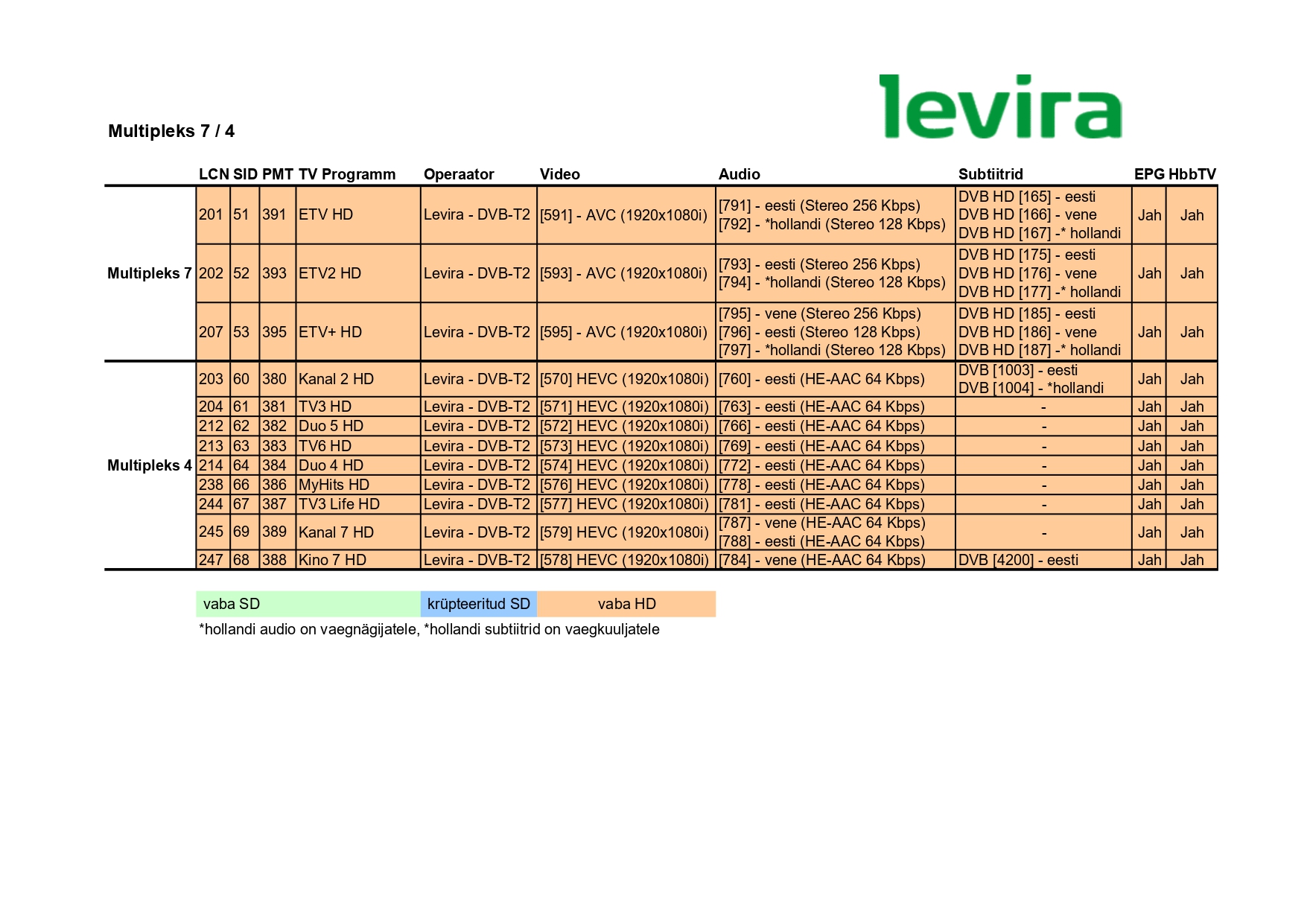This screenshot has width=1307, height=924.
Task: Click the 'TV Programm' column header
Action: coord(347,174)
